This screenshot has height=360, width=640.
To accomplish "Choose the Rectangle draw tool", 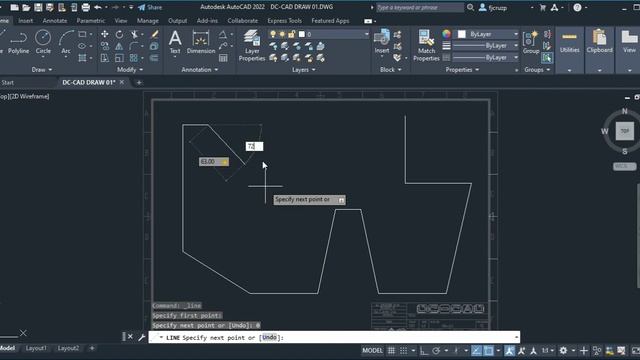I will 82,34.
